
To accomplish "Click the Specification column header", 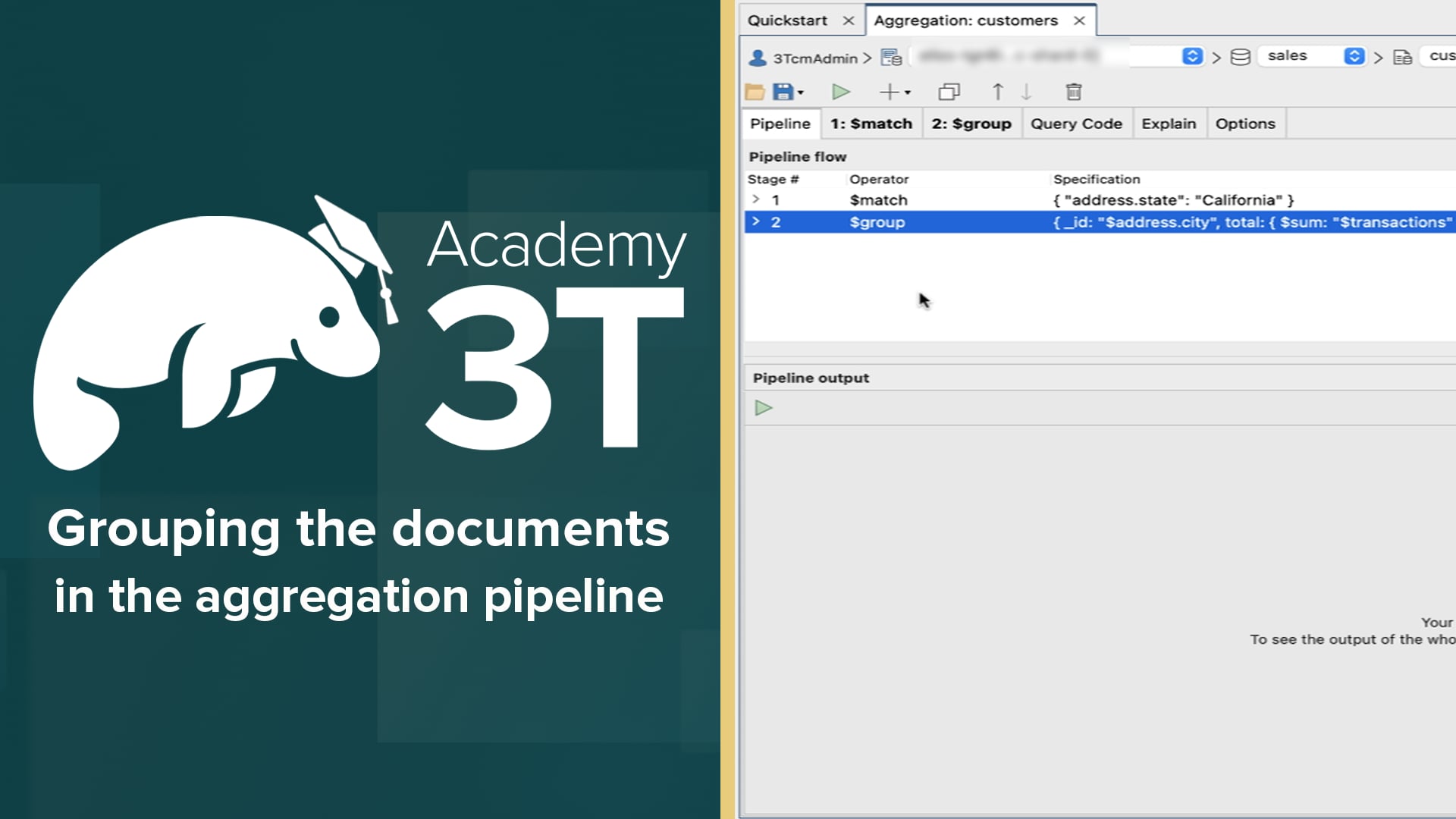I will tap(1097, 180).
